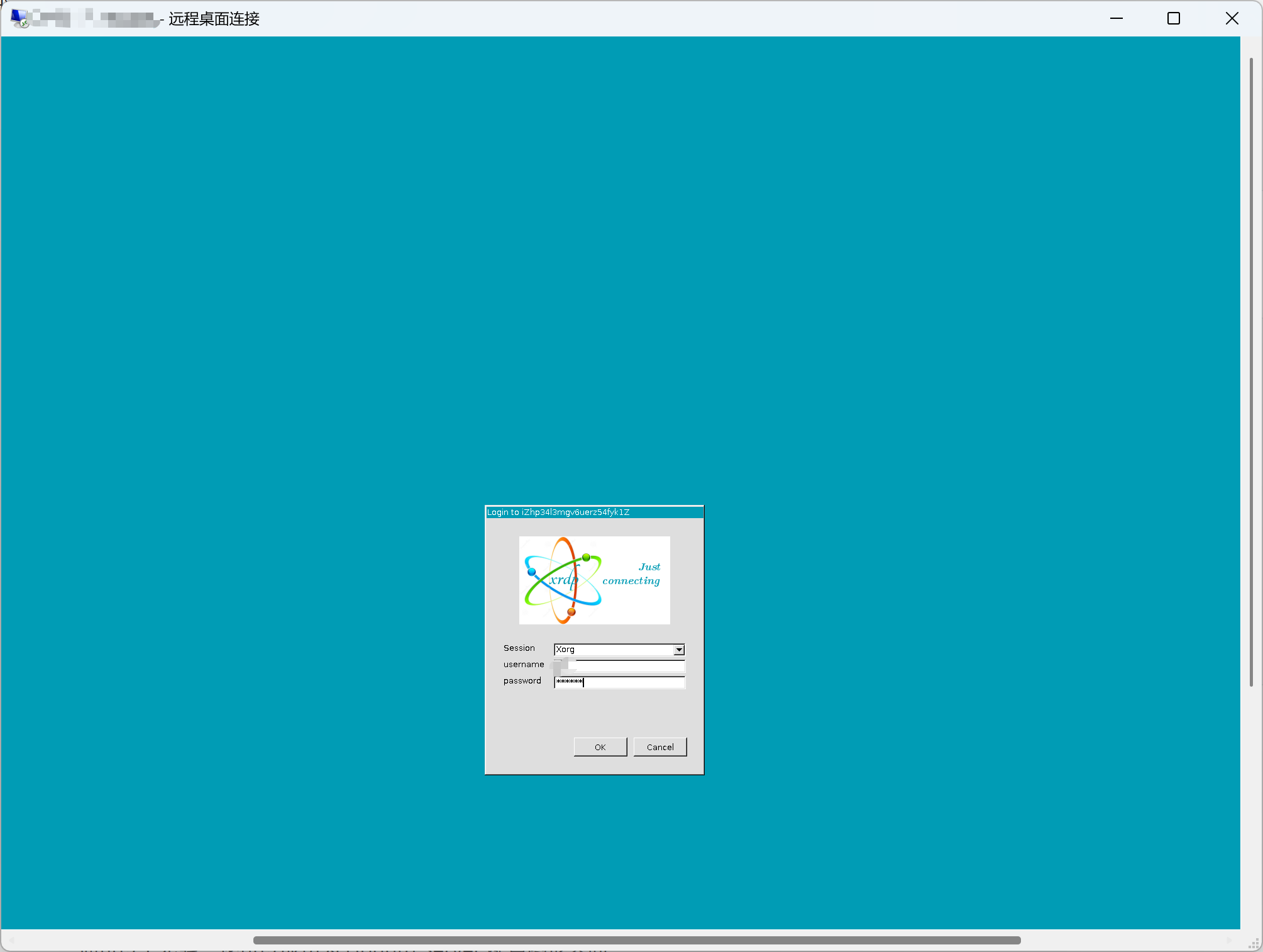Image resolution: width=1263 pixels, height=952 pixels.
Task: Click the horizontal scrollbar right arrow
Action: 1230,941
